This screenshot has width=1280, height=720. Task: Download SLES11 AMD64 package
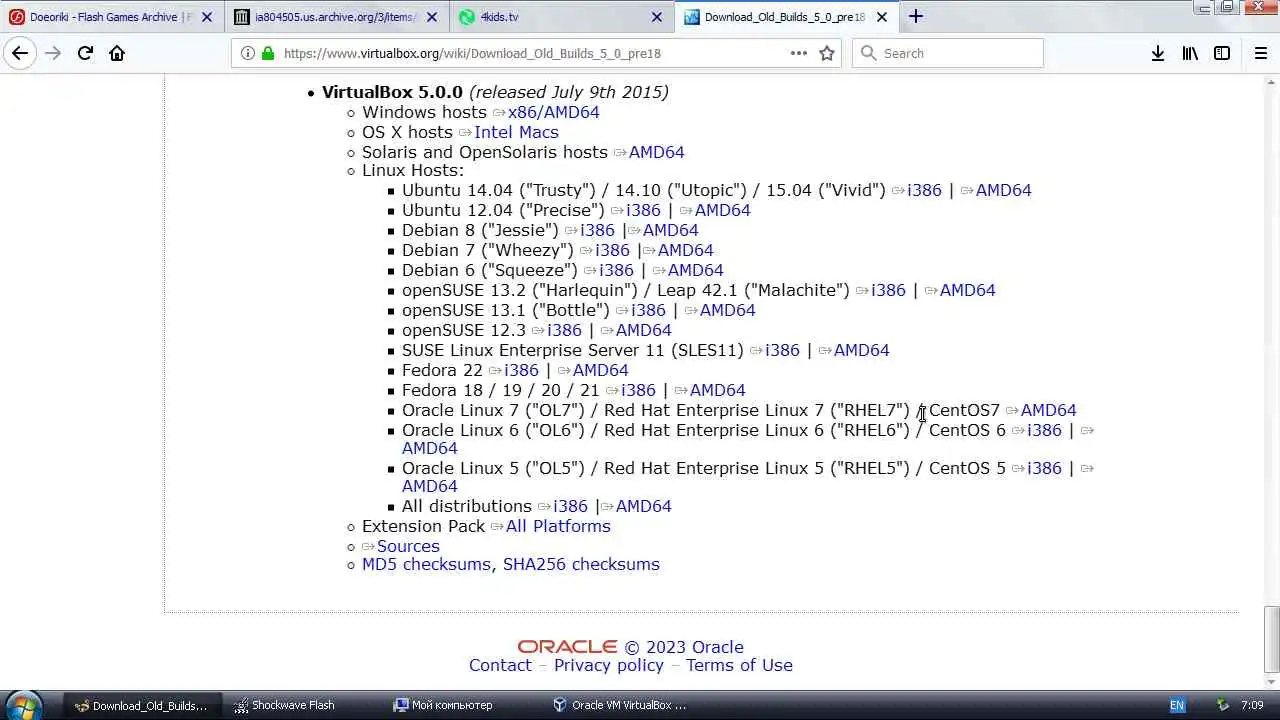(861, 350)
